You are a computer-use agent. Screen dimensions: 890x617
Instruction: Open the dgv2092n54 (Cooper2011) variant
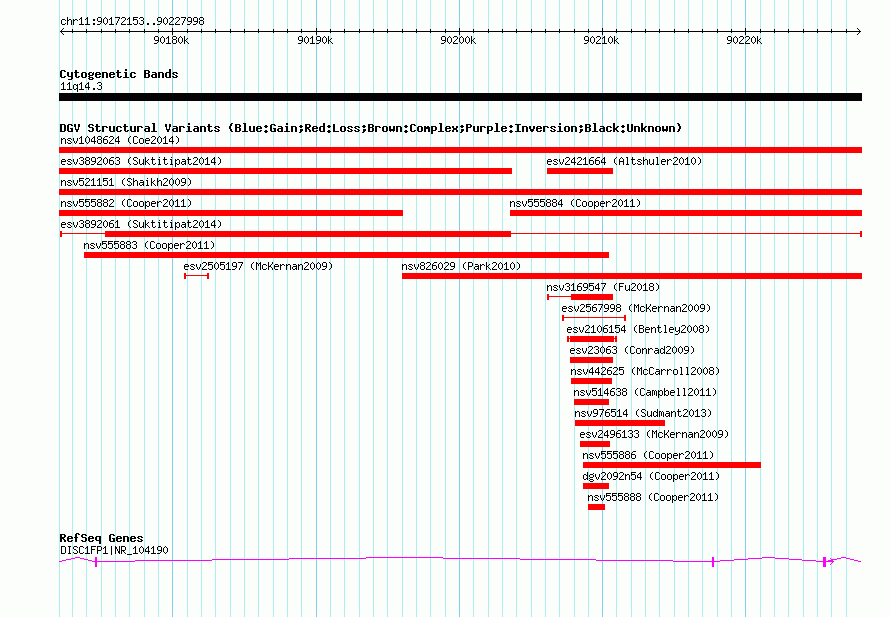[651, 476]
